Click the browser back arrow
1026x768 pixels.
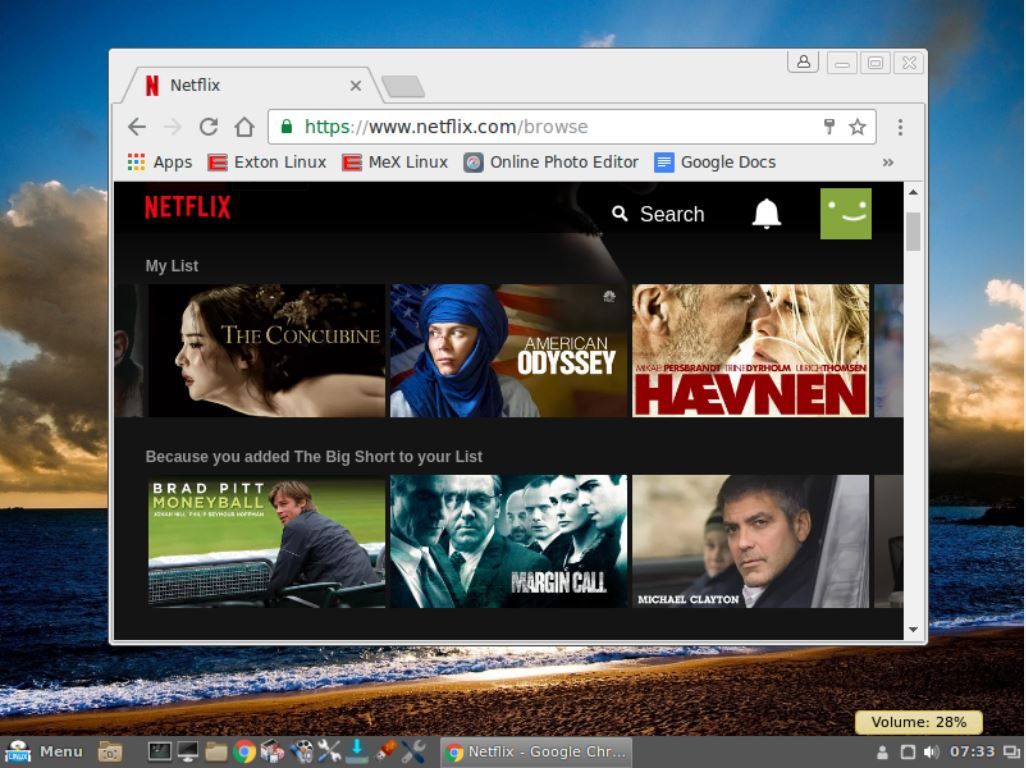(x=137, y=126)
